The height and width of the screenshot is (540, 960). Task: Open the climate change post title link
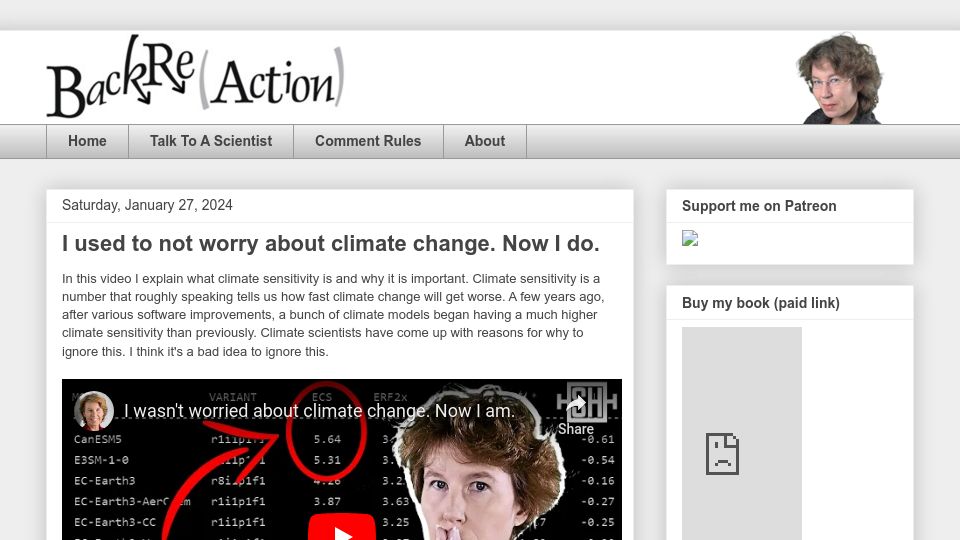pos(331,244)
